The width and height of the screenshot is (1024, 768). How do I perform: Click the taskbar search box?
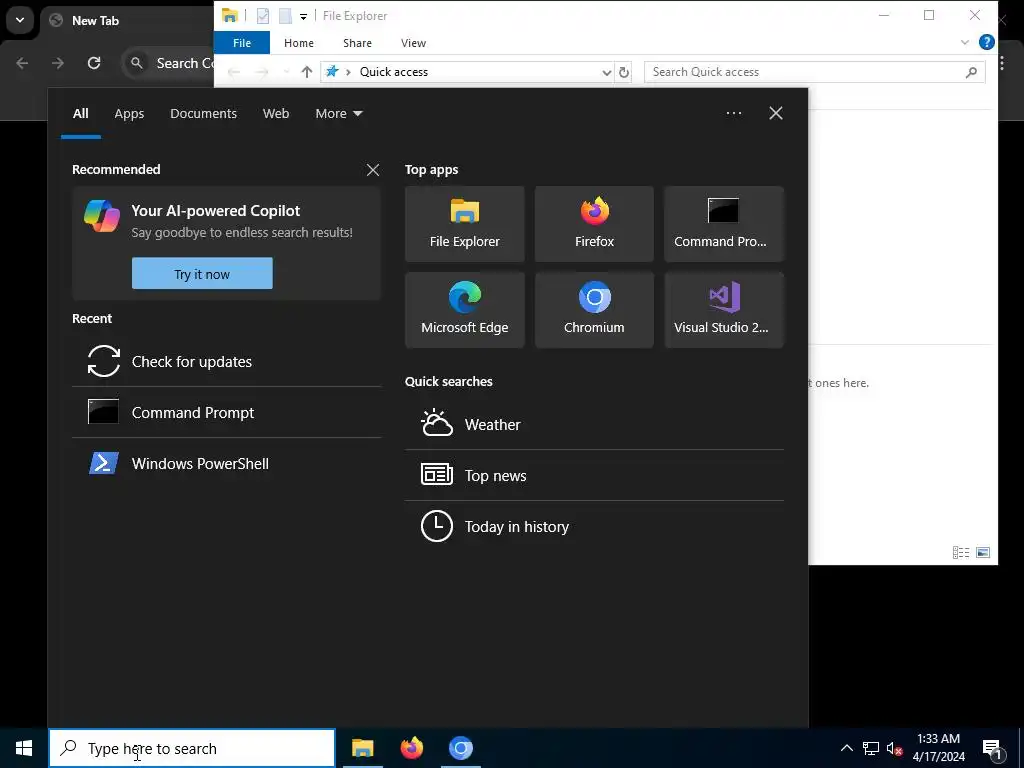point(192,748)
